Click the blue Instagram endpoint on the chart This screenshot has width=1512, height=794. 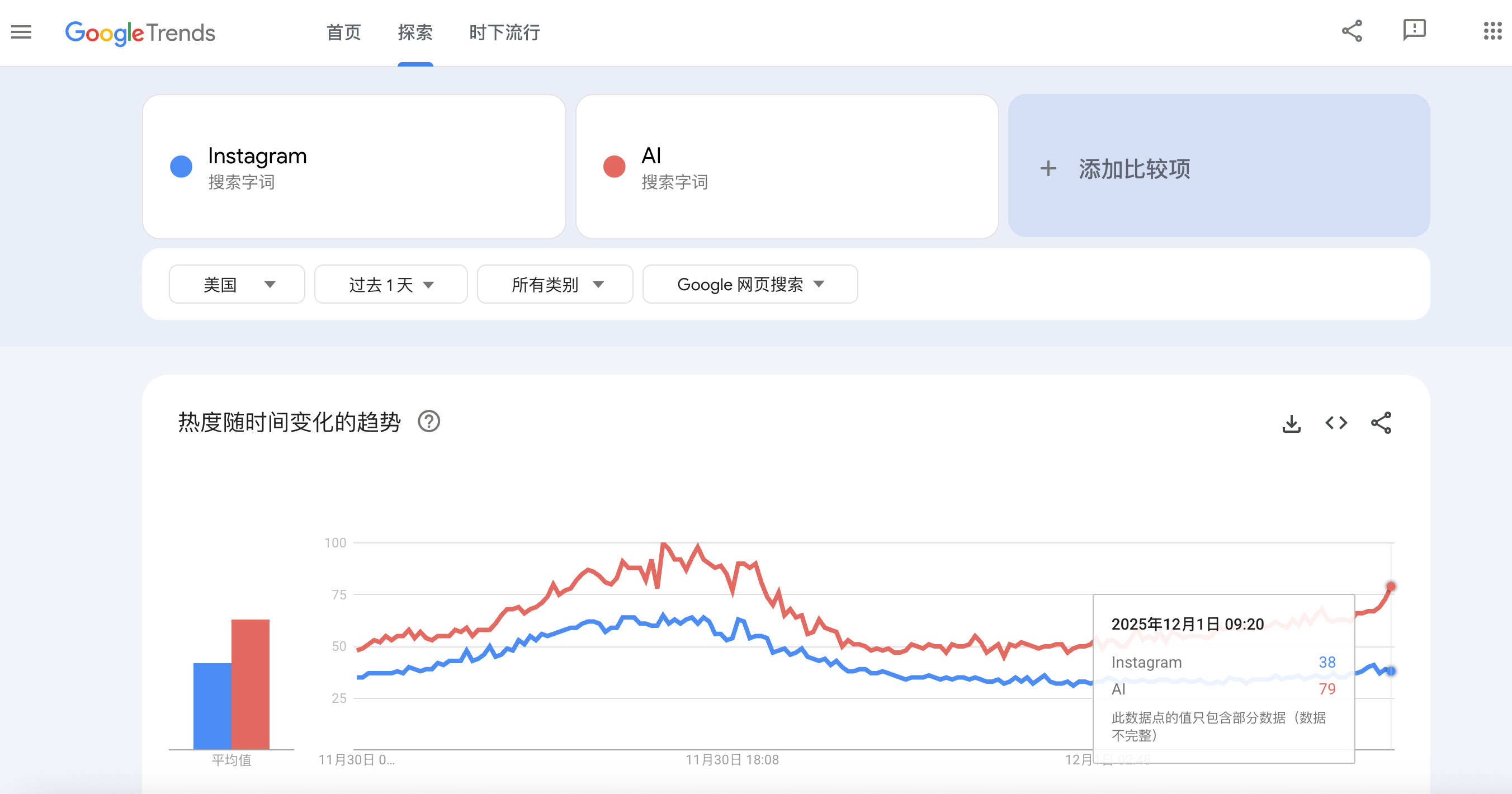click(1391, 671)
